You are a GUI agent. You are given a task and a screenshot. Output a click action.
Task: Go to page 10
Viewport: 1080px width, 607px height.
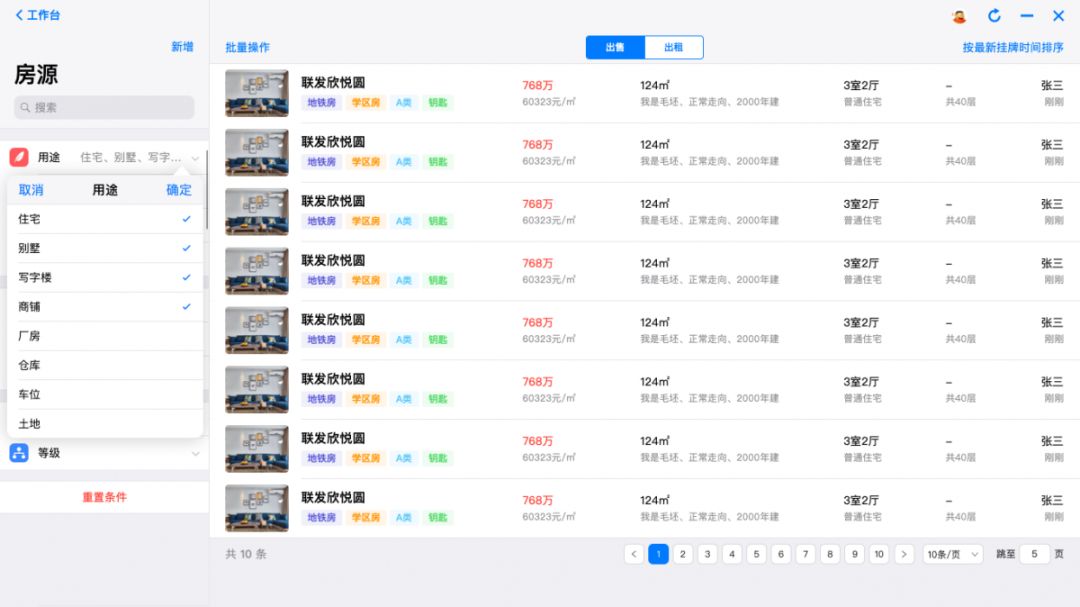click(879, 554)
